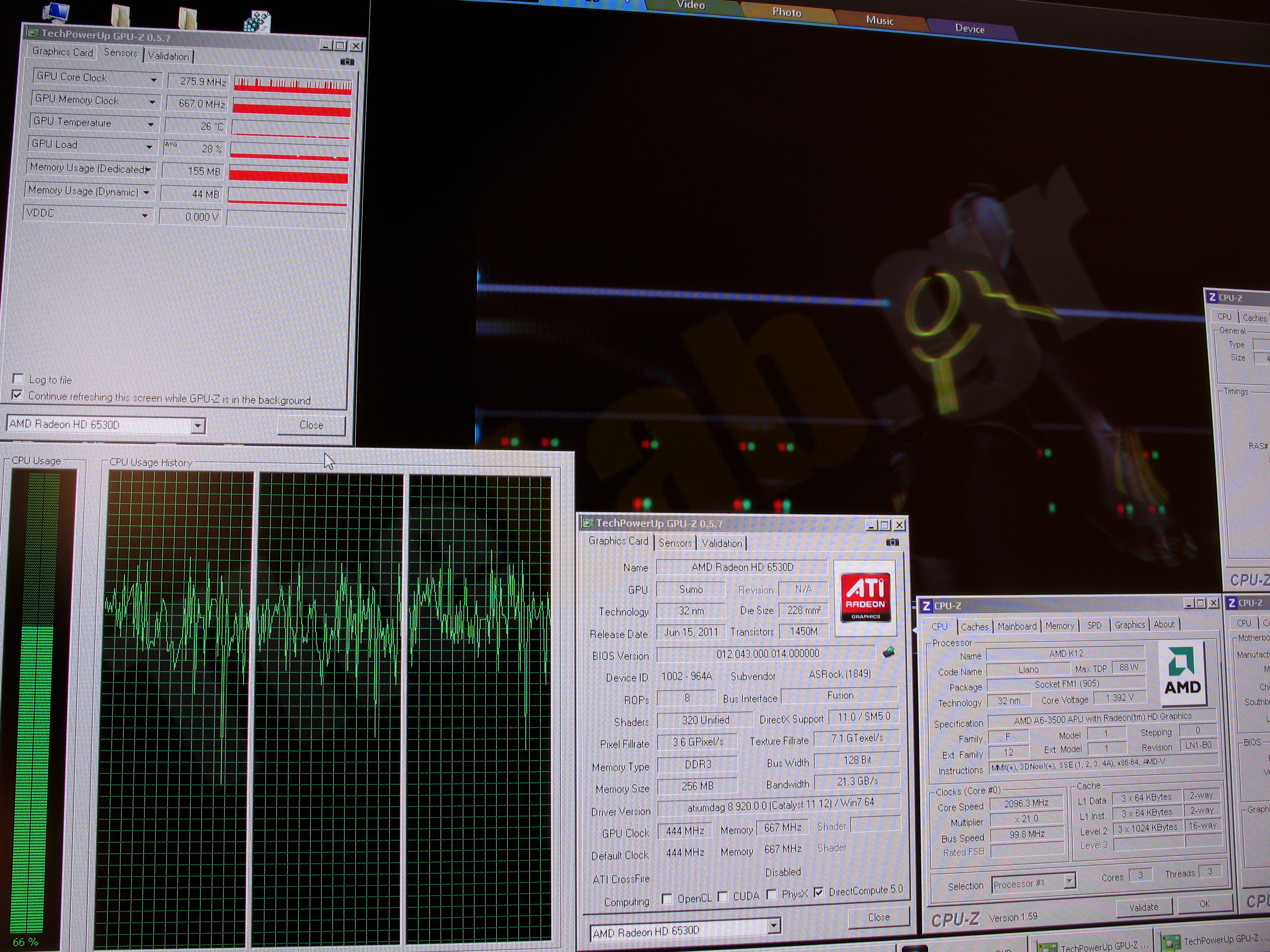Click the BIOS Version field 012.043.000.014.000000
Image resolution: width=1270 pixels, height=952 pixels.
pos(766,654)
